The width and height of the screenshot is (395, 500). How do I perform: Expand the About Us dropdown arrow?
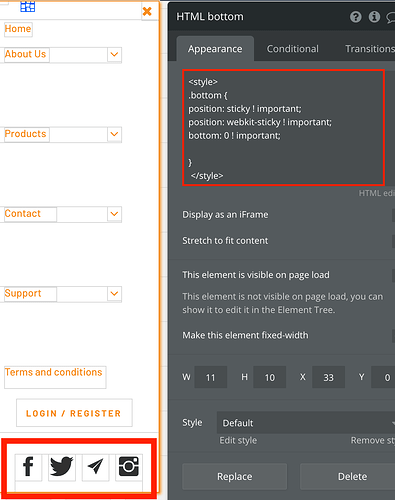[114, 54]
